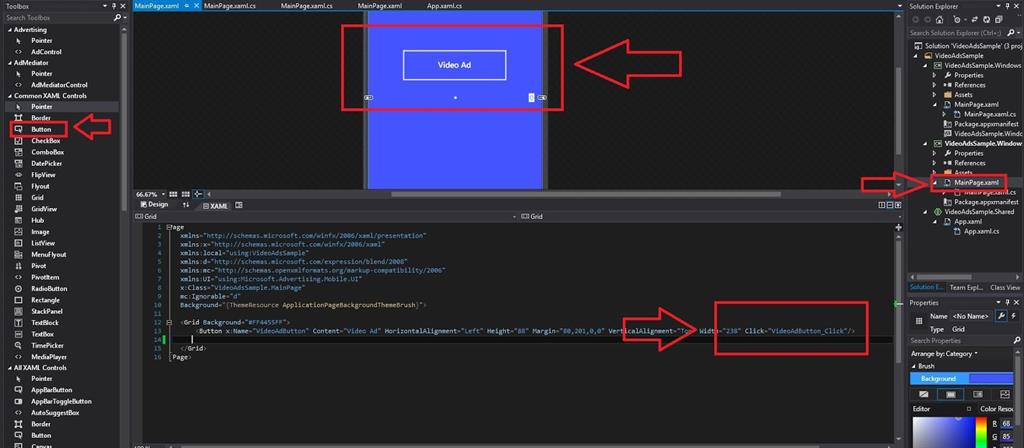This screenshot has width=1024, height=448.
Task: Click the Solution Explorer Home icon
Action: (939, 20)
